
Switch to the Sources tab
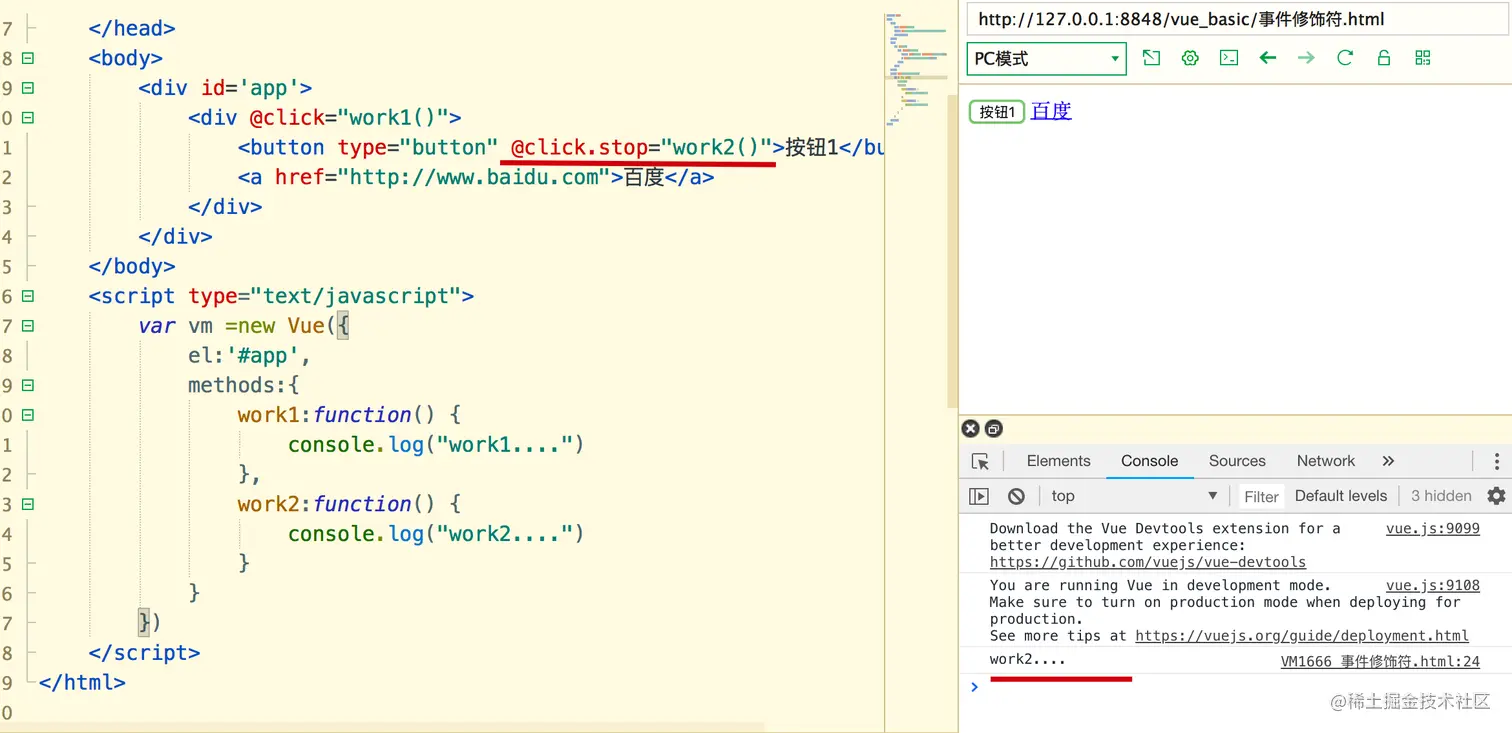point(1237,461)
